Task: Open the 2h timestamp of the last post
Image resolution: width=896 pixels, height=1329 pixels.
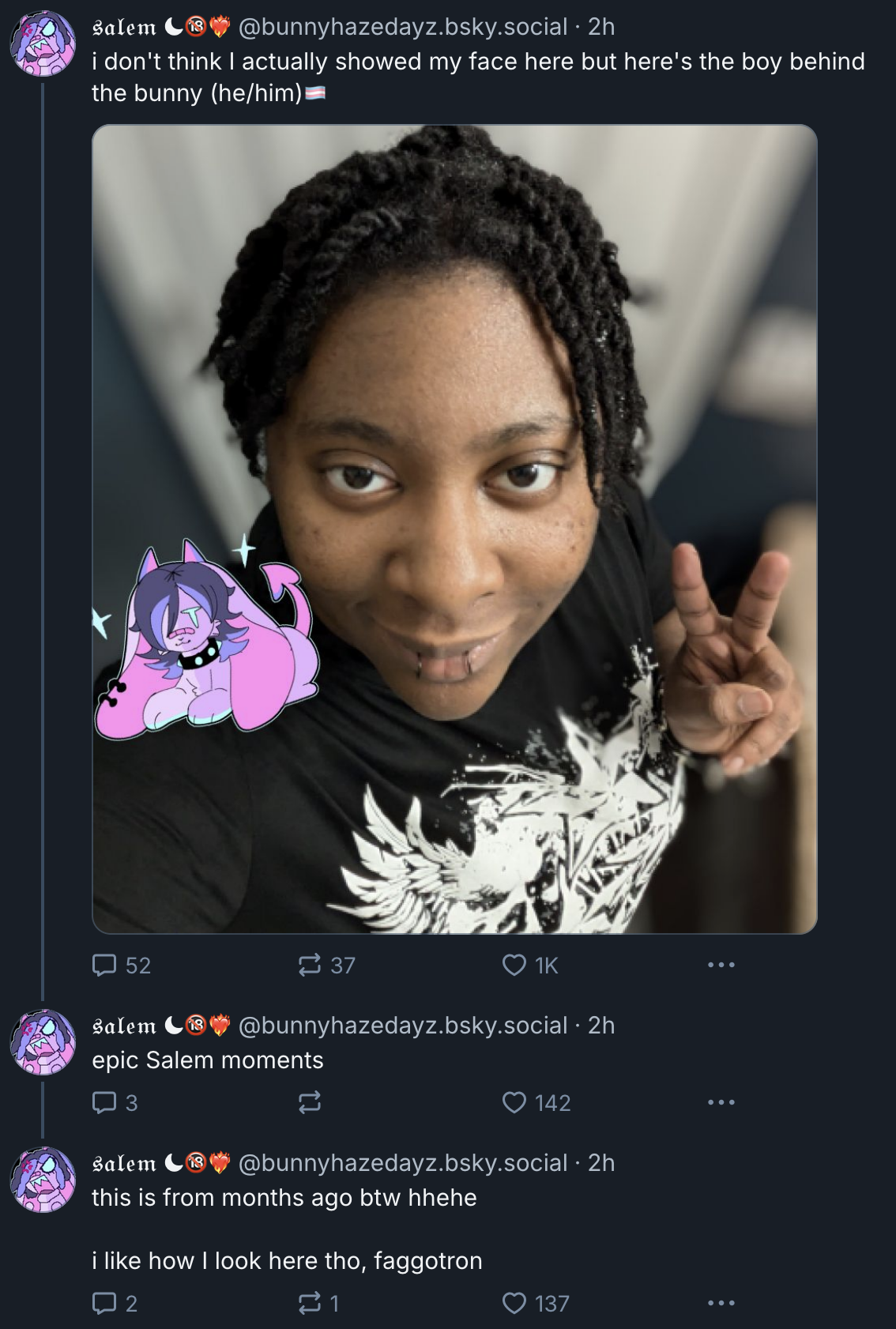Action: point(601,1163)
